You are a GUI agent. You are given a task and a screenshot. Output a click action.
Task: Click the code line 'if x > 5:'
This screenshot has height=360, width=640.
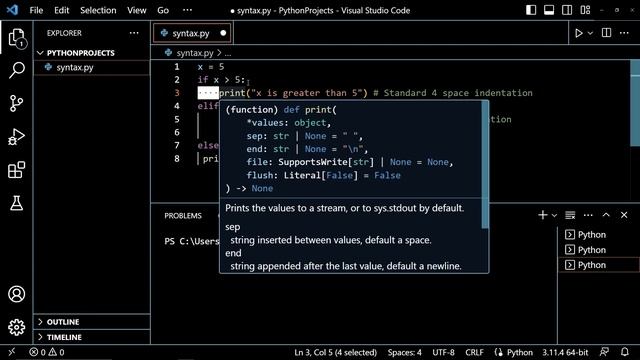(x=222, y=80)
